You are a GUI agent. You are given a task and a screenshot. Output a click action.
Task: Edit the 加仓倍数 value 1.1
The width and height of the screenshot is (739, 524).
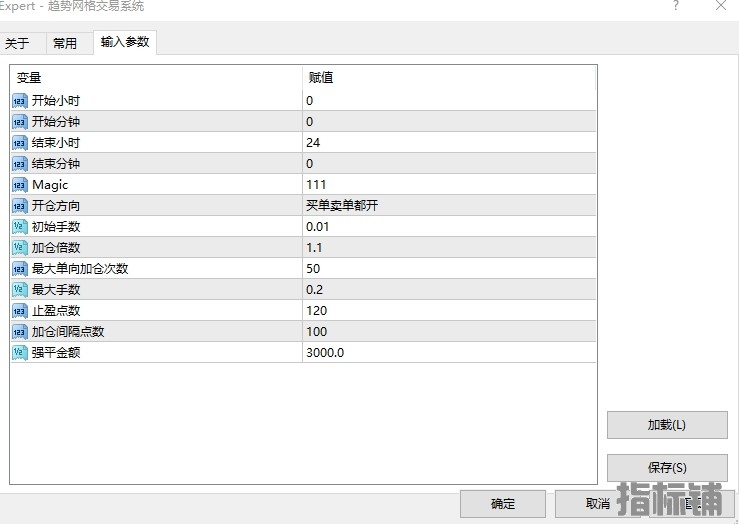[x=449, y=248]
